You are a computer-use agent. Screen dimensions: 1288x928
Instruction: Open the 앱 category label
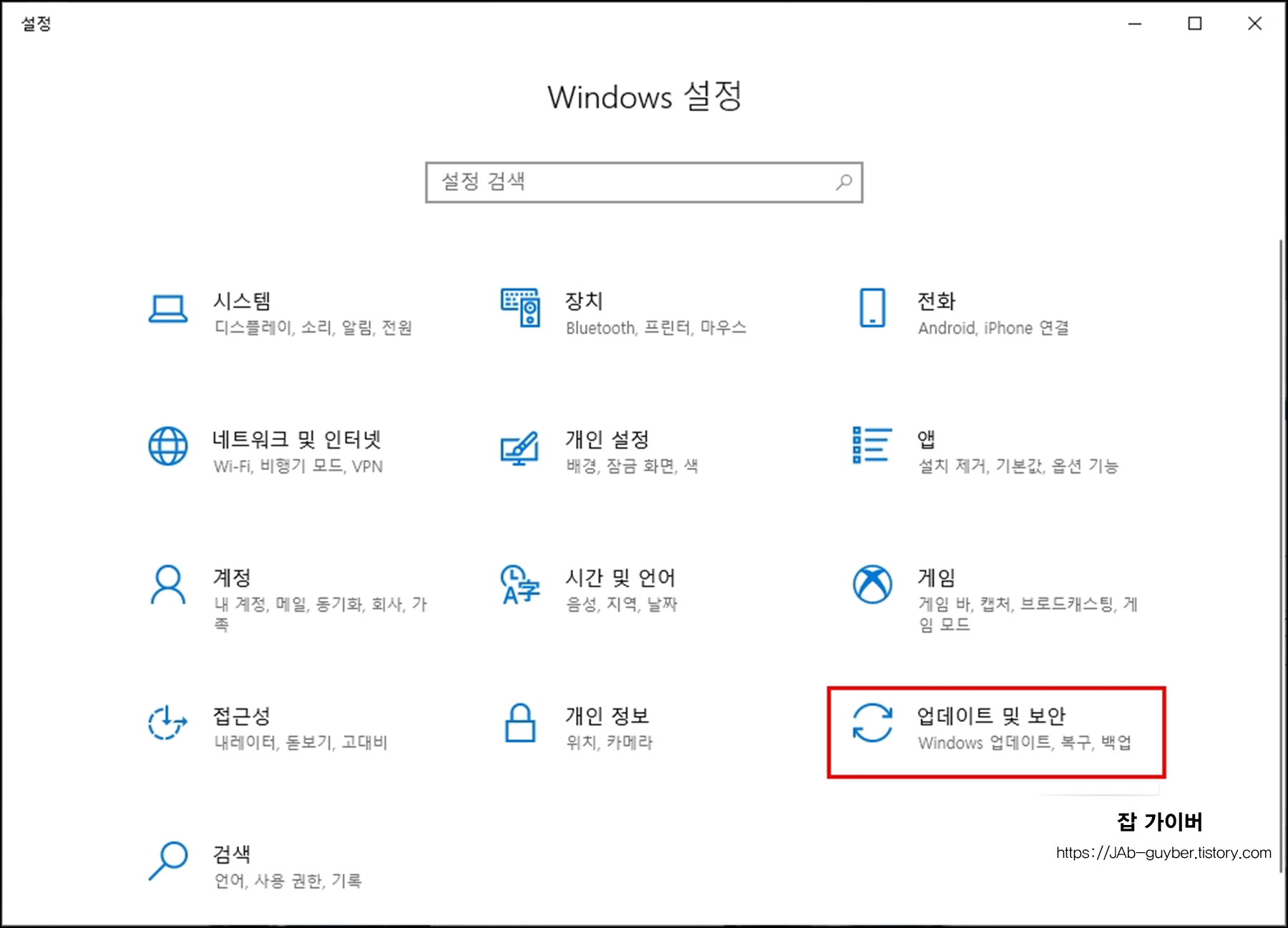927,439
